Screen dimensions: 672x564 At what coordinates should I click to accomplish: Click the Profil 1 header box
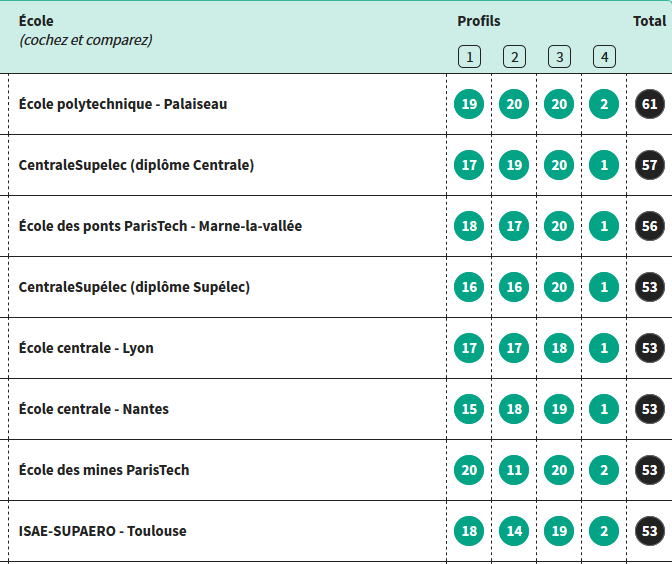click(469, 57)
